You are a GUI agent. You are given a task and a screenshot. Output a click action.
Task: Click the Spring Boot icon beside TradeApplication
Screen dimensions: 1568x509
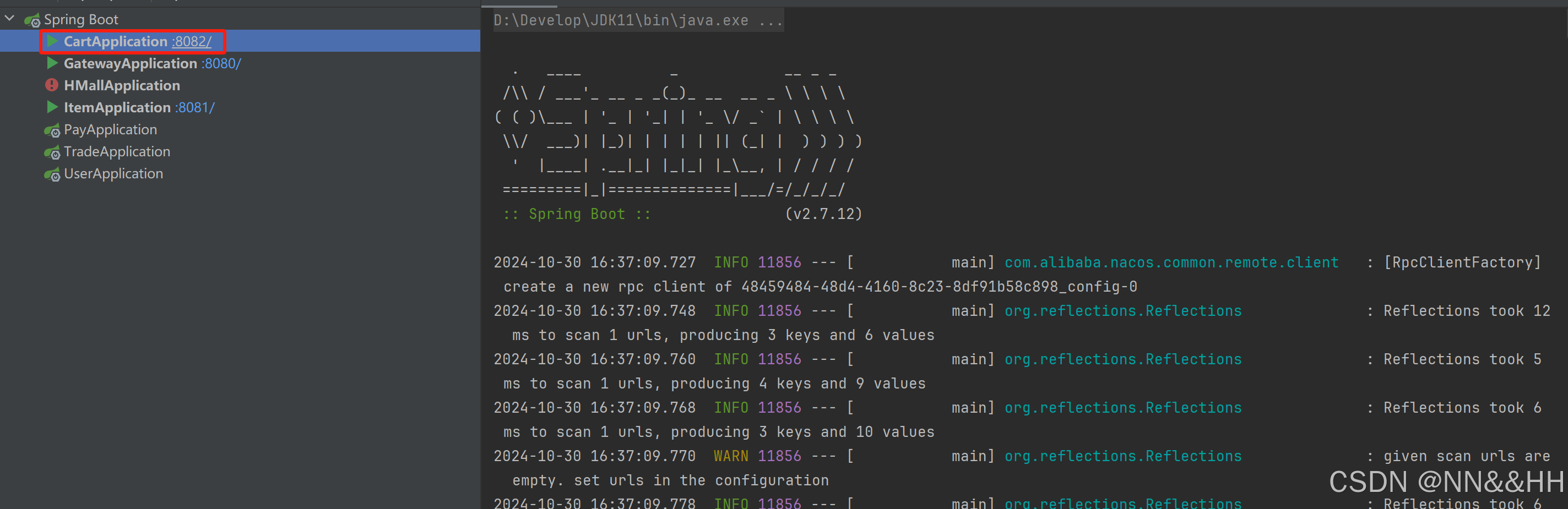[x=52, y=151]
